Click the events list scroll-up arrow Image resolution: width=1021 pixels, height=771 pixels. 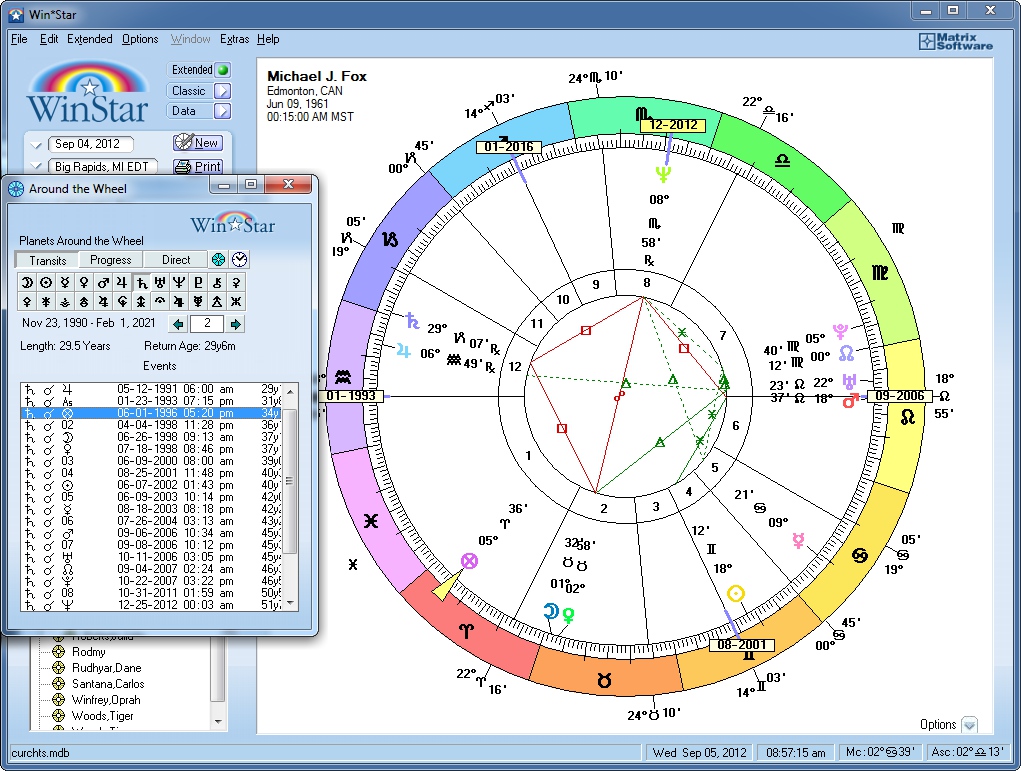[290, 391]
